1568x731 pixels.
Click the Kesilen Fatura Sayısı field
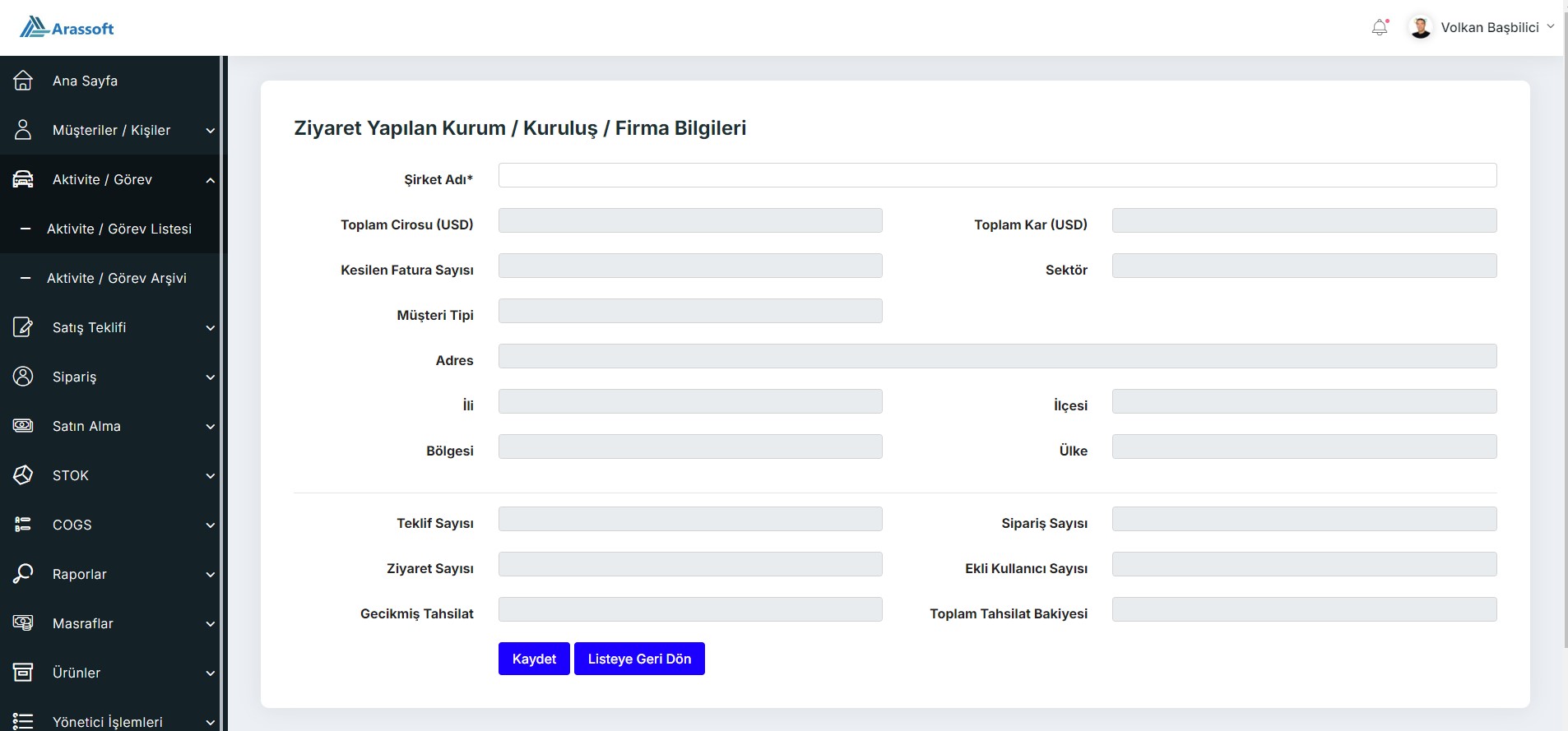coord(690,266)
